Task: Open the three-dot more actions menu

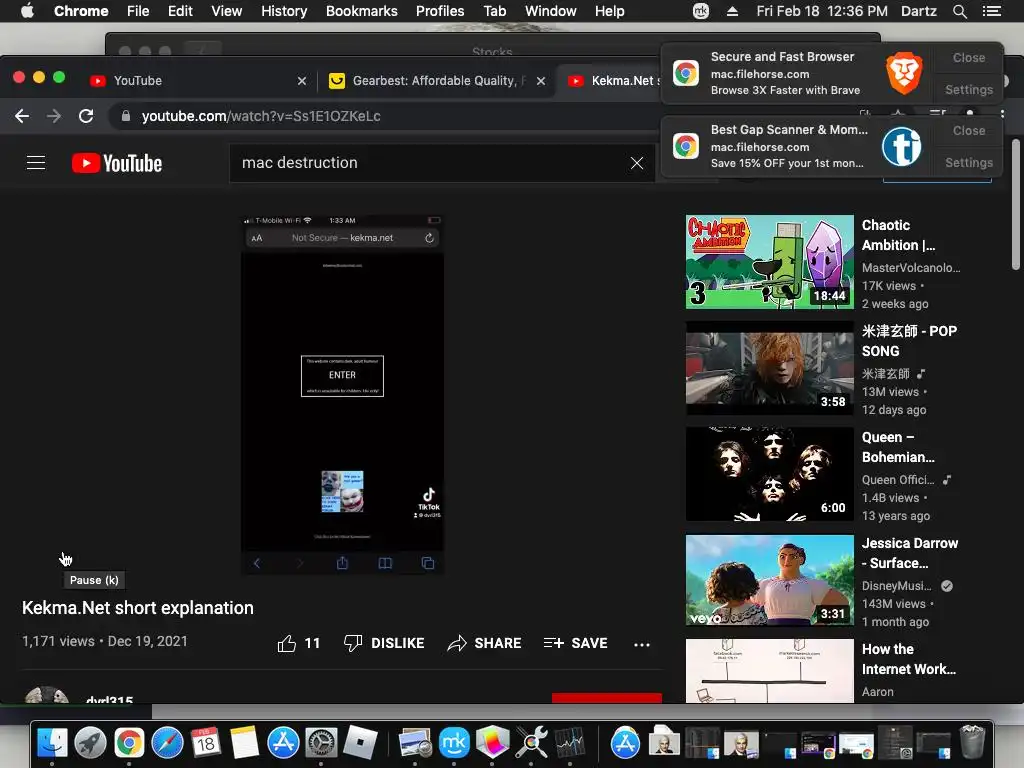Action: [642, 645]
